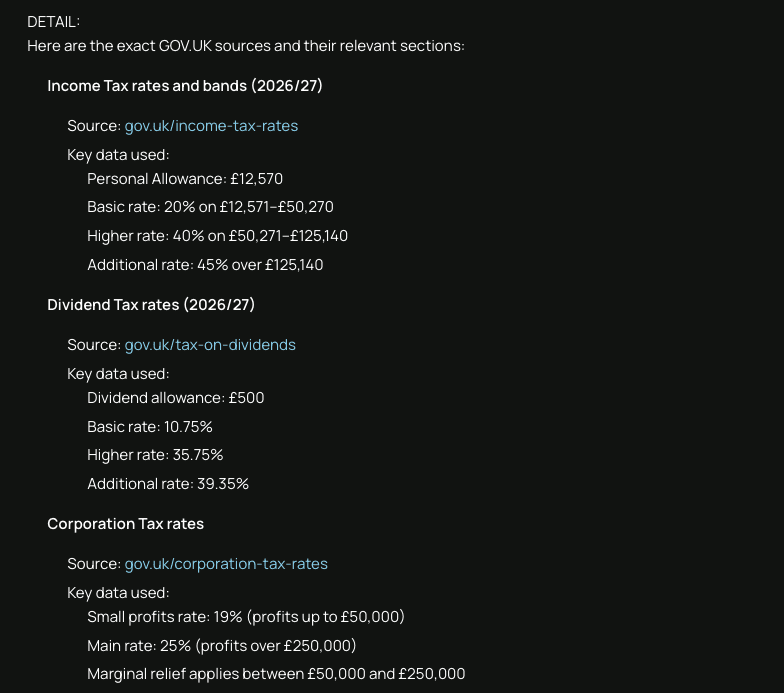Select the Higher rate 35.75% line
The width and height of the screenshot is (784, 693).
[155, 454]
